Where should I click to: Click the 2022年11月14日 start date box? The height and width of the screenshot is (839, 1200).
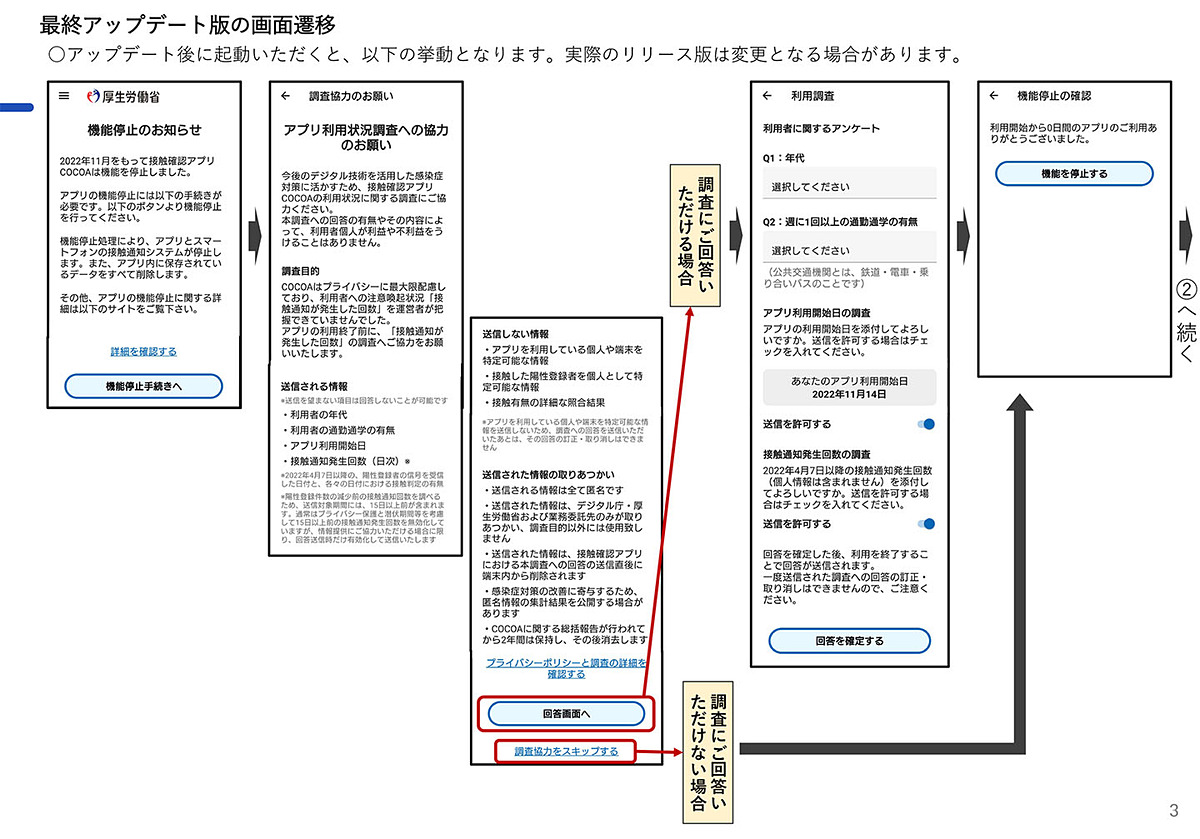pos(849,388)
